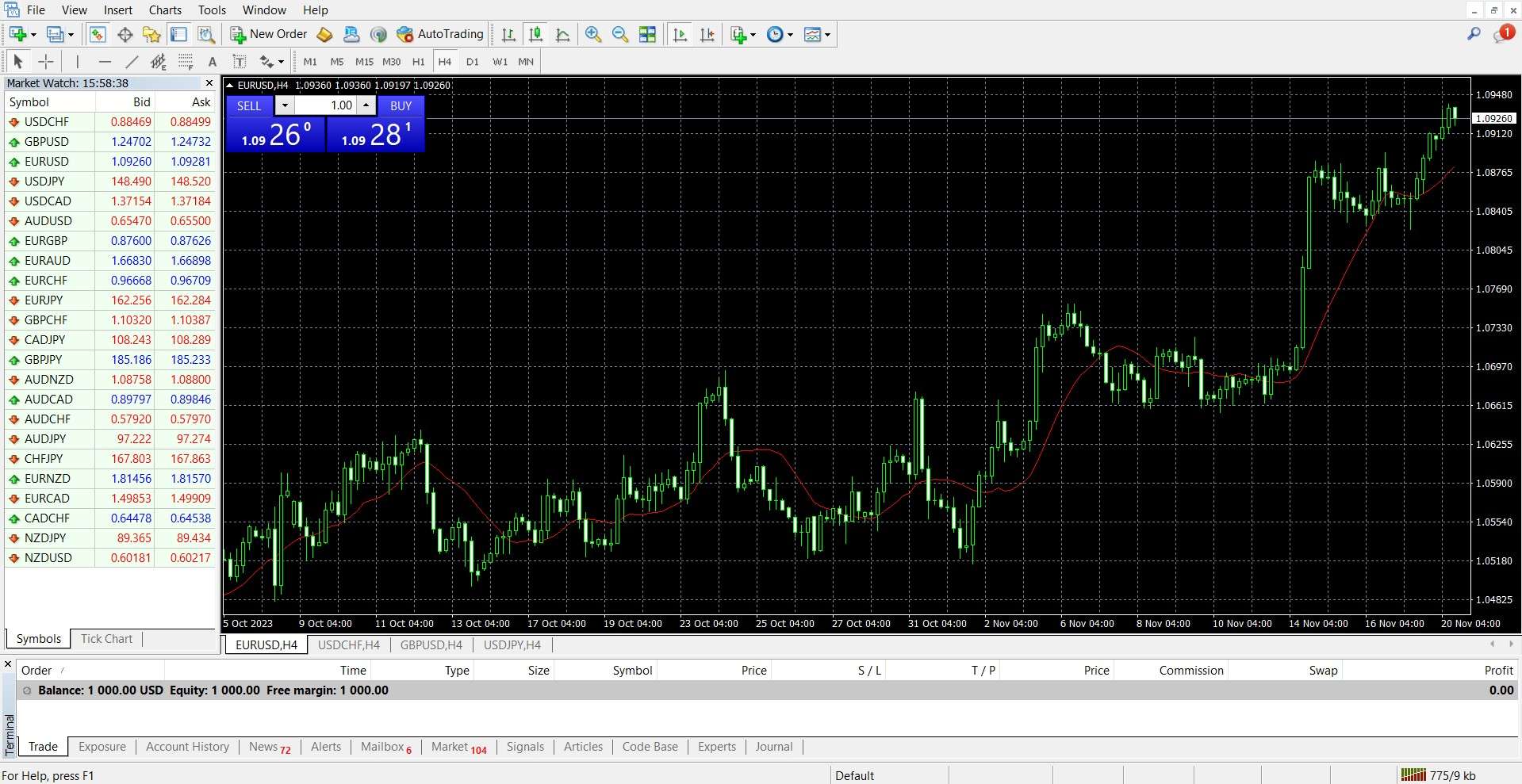Viewport: 1522px width, 784px height.
Task: Switch to GBPUSD,H4 chart tab
Action: tap(431, 645)
